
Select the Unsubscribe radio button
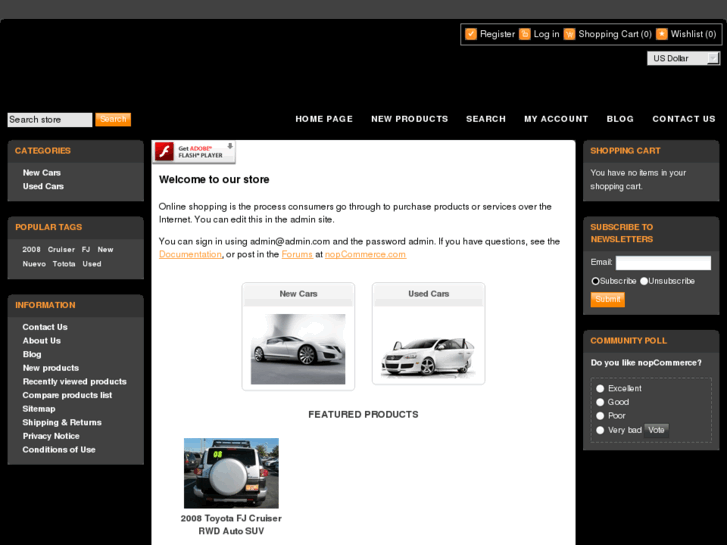(644, 281)
